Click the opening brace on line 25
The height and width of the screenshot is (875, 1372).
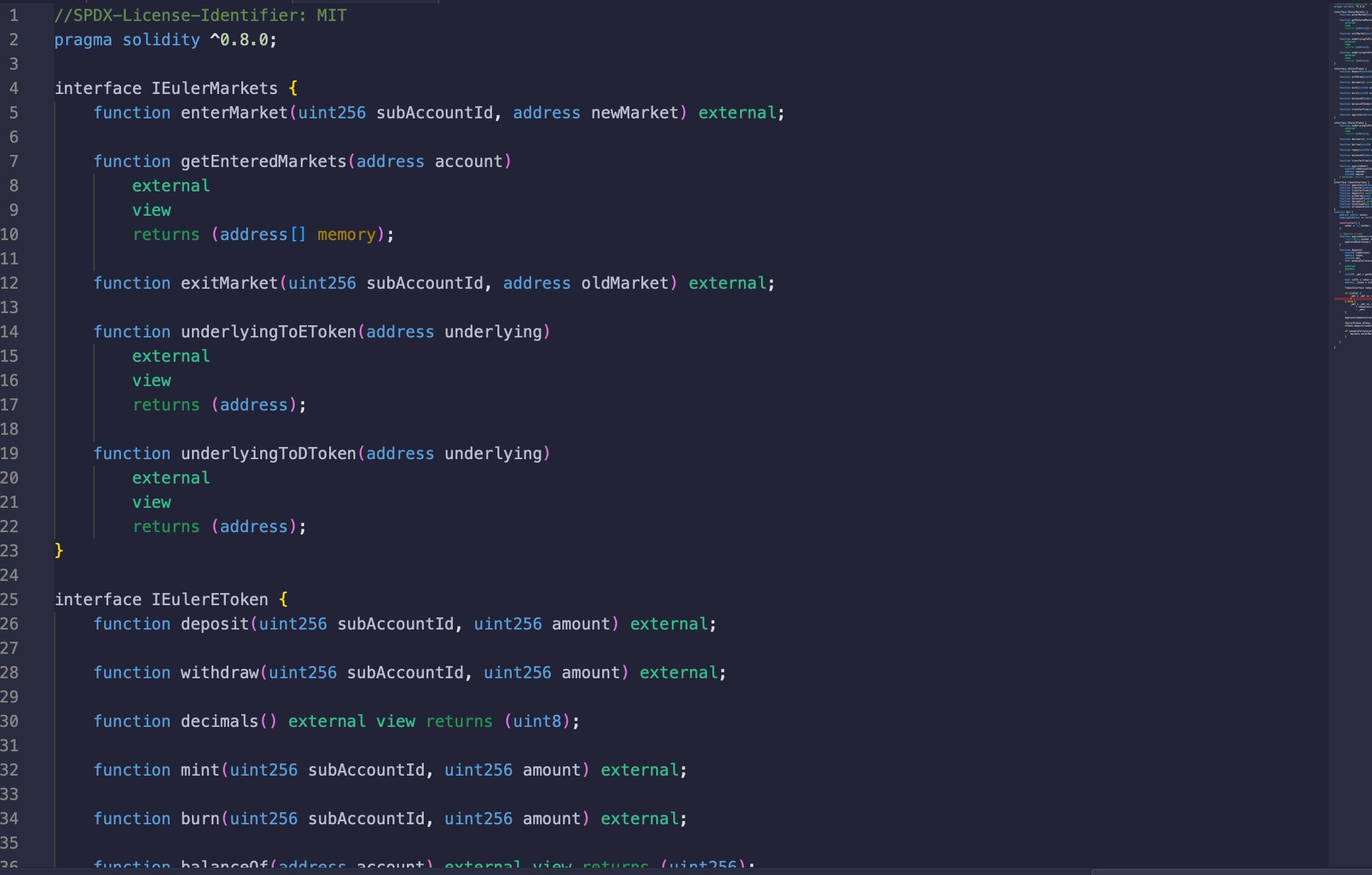[x=283, y=599]
